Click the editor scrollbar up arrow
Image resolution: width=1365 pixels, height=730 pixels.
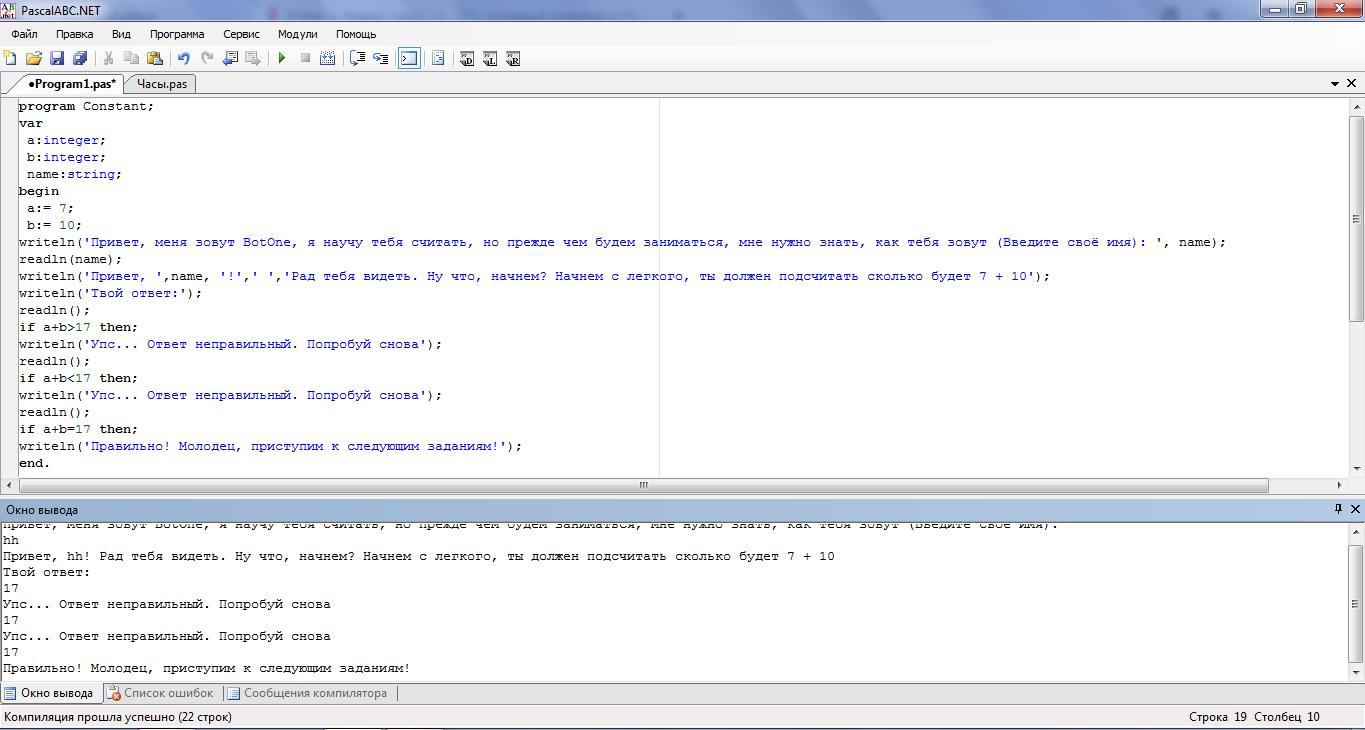click(x=1356, y=106)
